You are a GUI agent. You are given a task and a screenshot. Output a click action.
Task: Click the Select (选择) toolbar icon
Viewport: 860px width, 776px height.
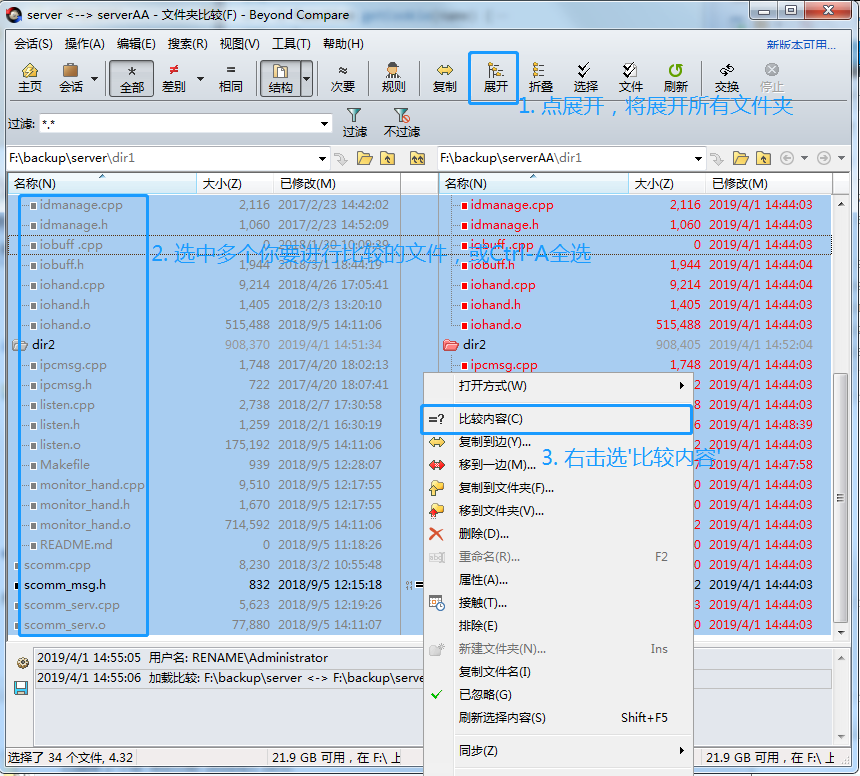tap(585, 78)
